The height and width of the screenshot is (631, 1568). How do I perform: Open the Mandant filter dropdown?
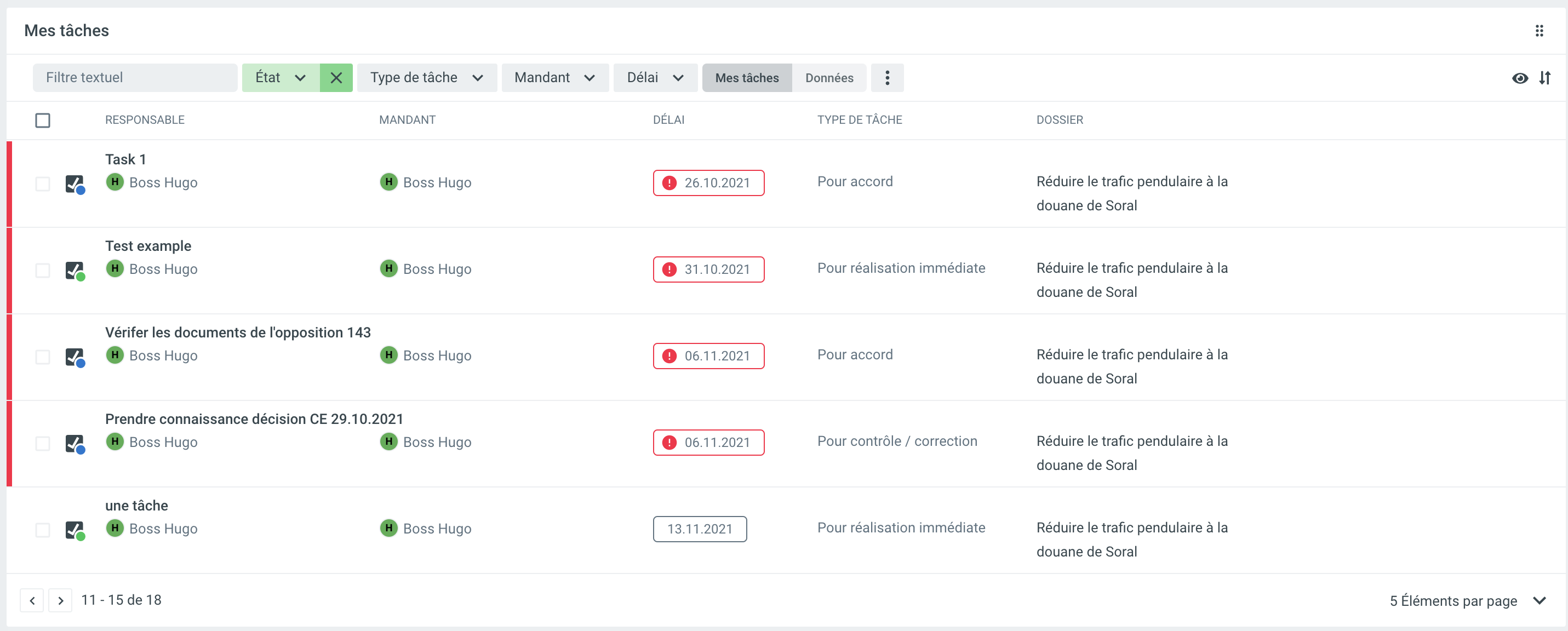coord(554,78)
